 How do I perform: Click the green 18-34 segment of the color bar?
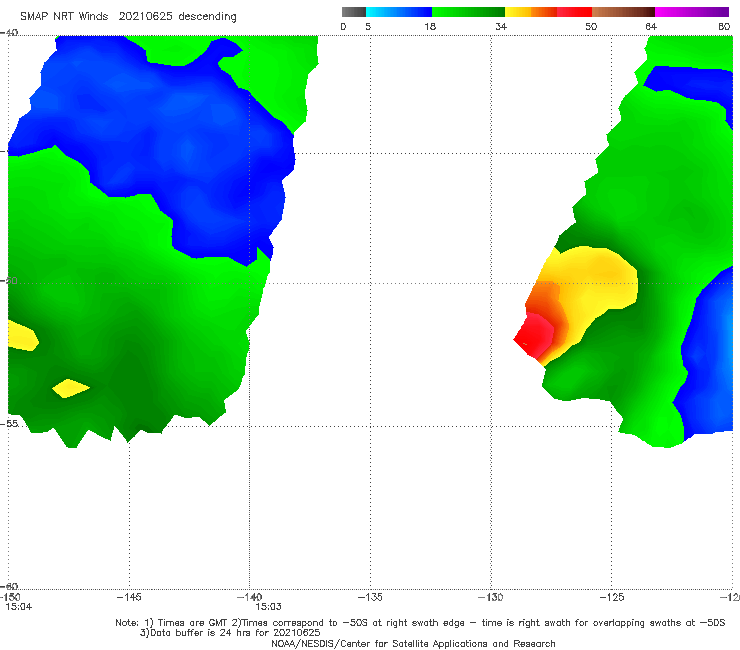point(468,12)
